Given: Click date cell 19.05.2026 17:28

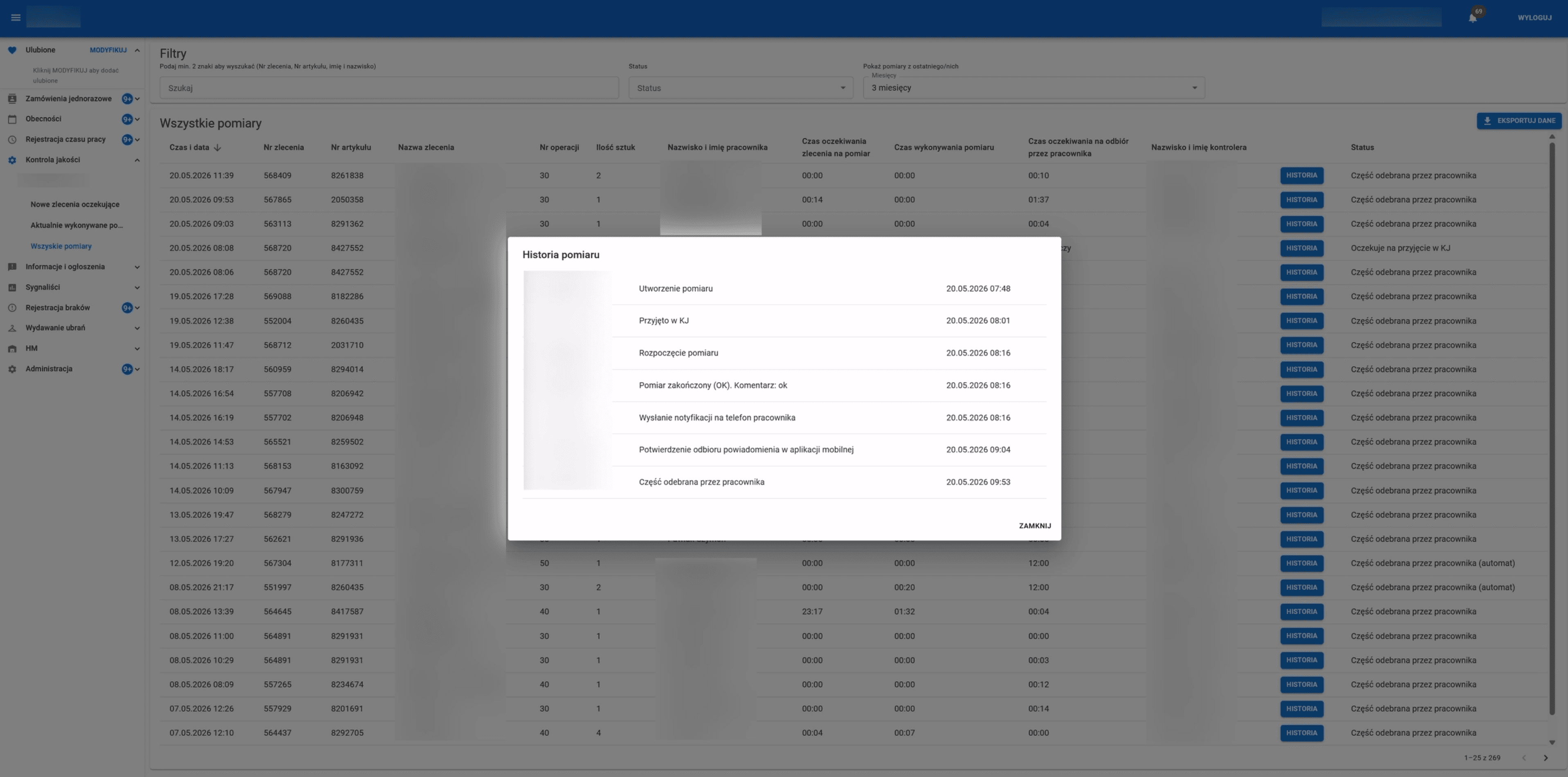Looking at the screenshot, I should pos(202,296).
